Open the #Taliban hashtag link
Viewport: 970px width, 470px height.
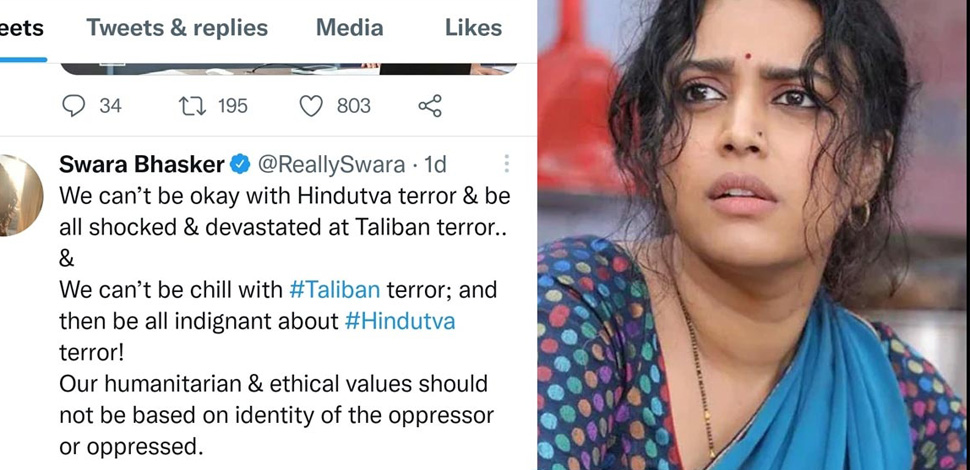tap(334, 289)
